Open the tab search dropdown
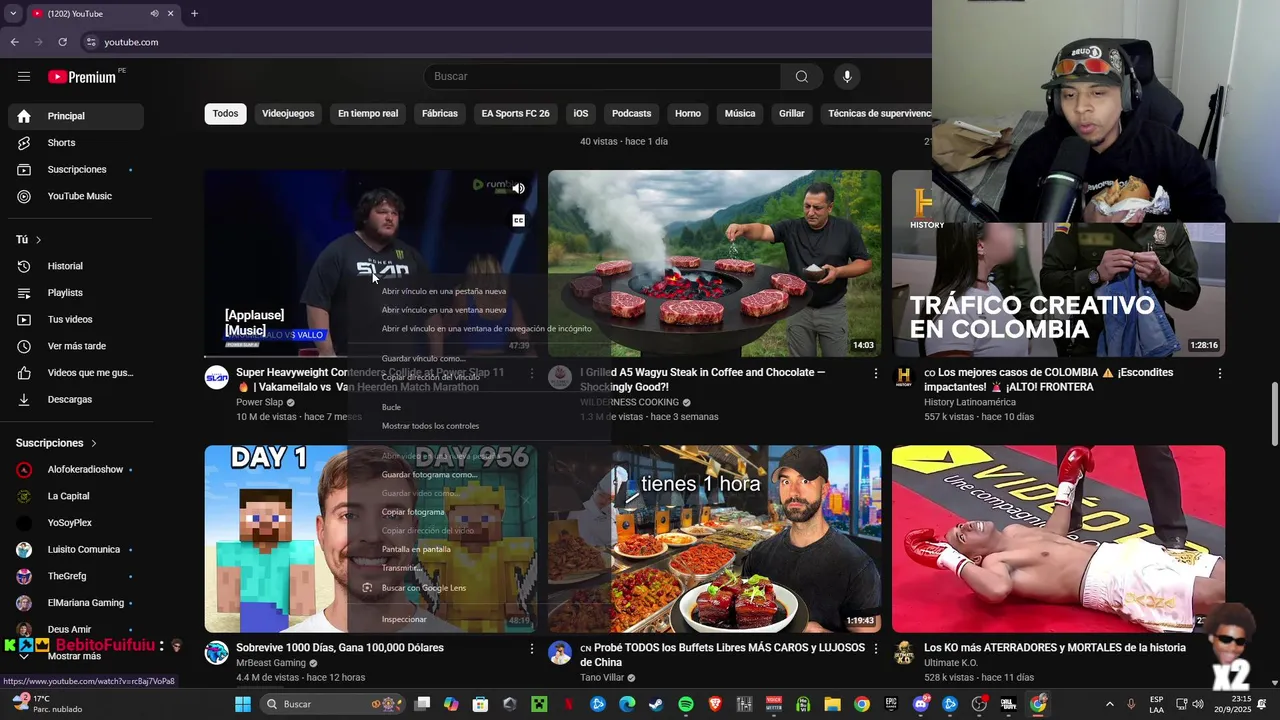 tap(13, 14)
